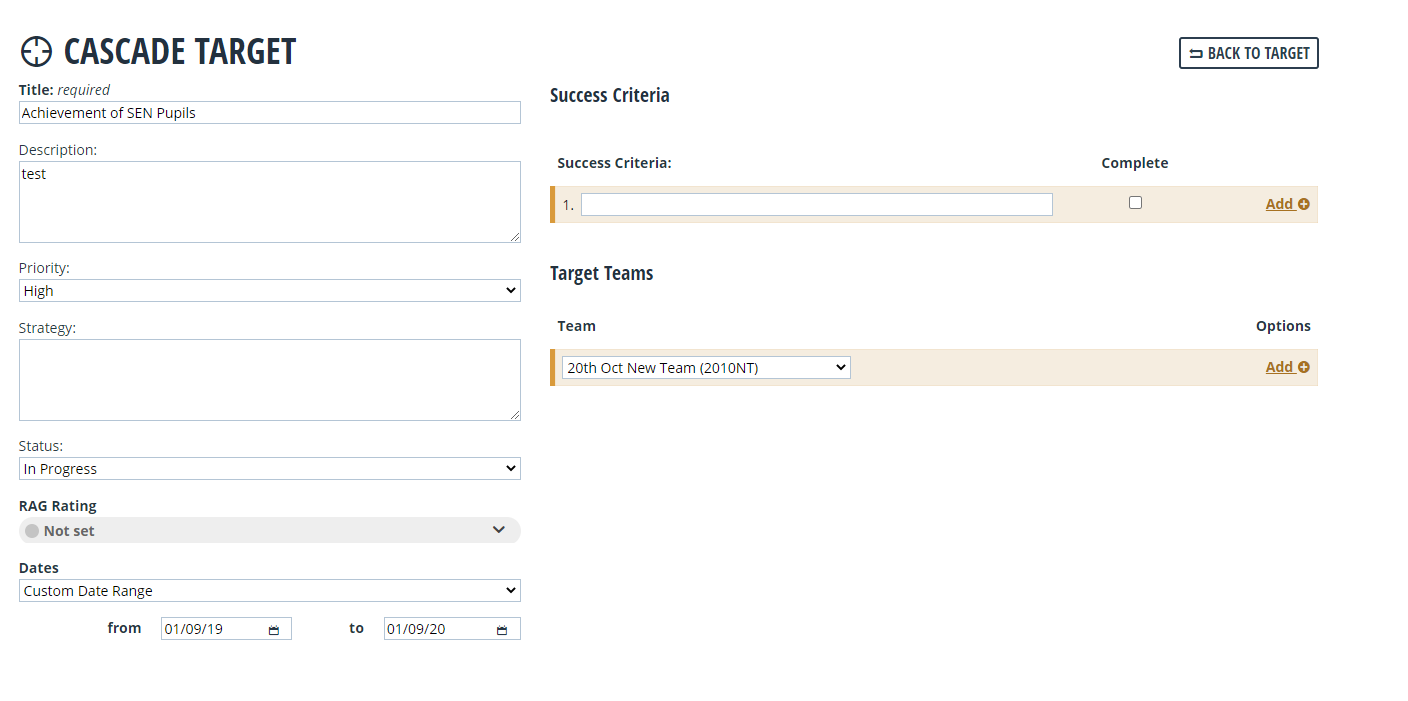Click the Cascade Target crosshair icon
Image resolution: width=1408 pixels, height=701 pixels.
coord(36,52)
